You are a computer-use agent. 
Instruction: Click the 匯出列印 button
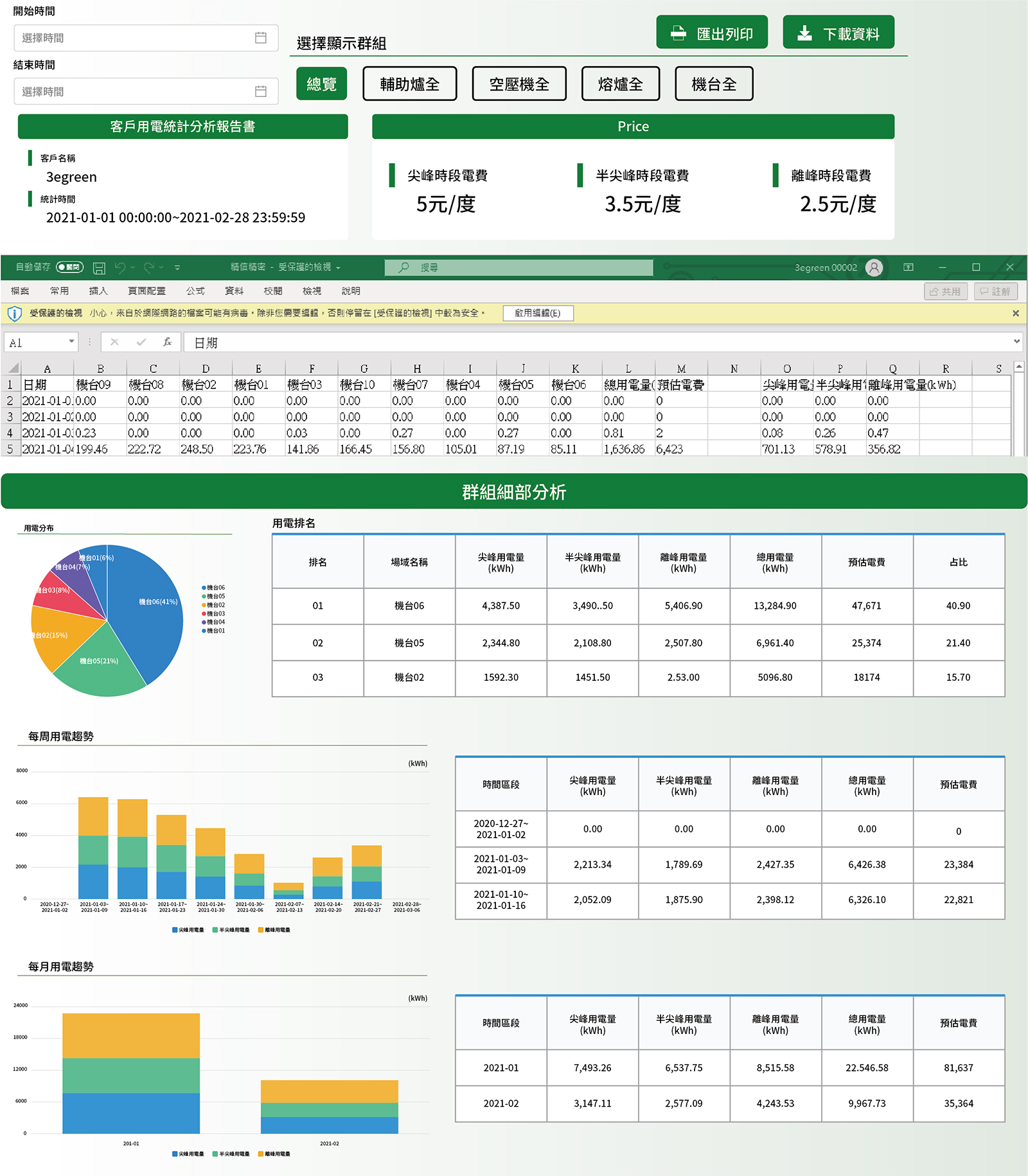[712, 33]
